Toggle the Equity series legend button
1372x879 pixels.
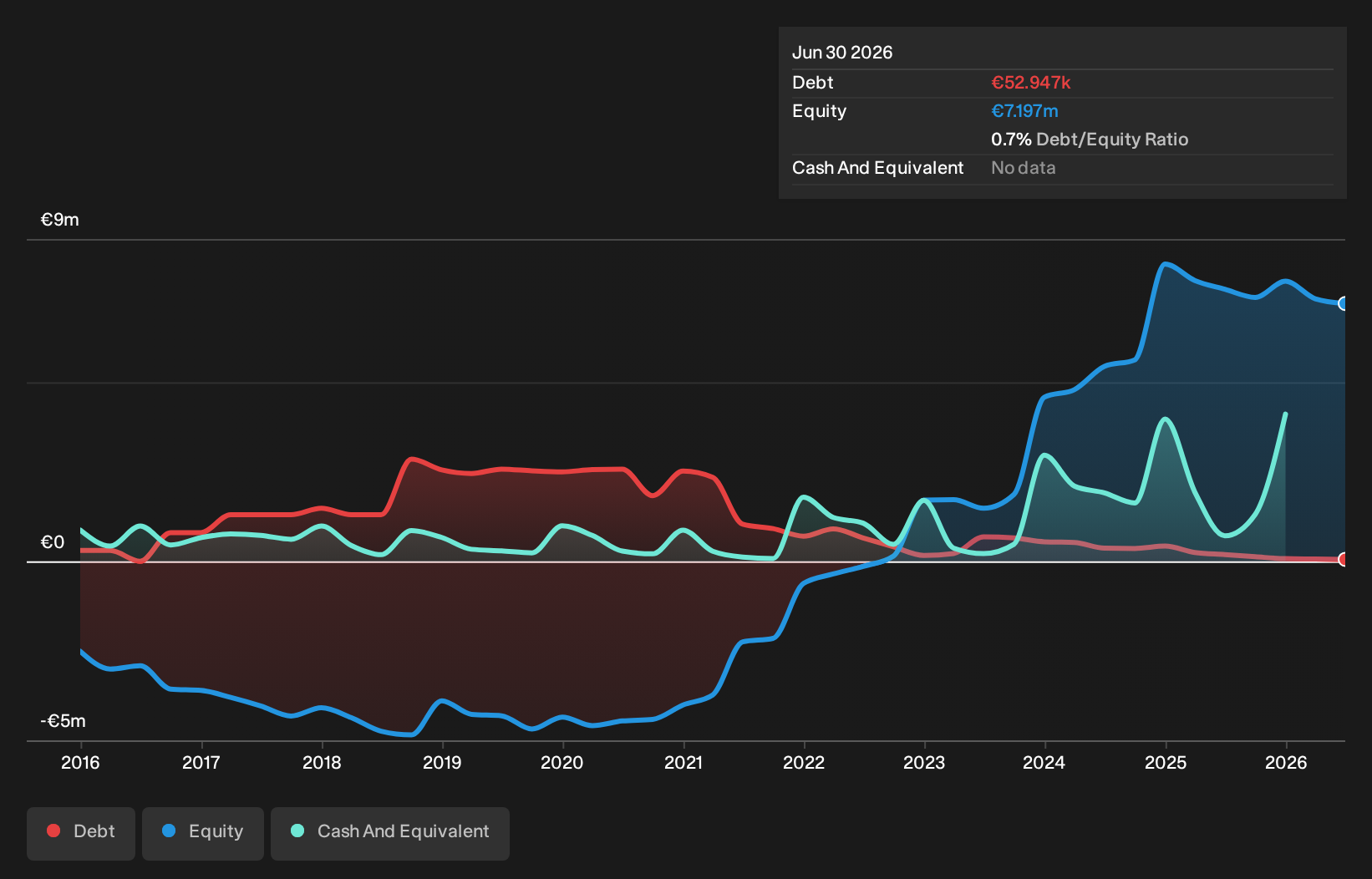203,833
